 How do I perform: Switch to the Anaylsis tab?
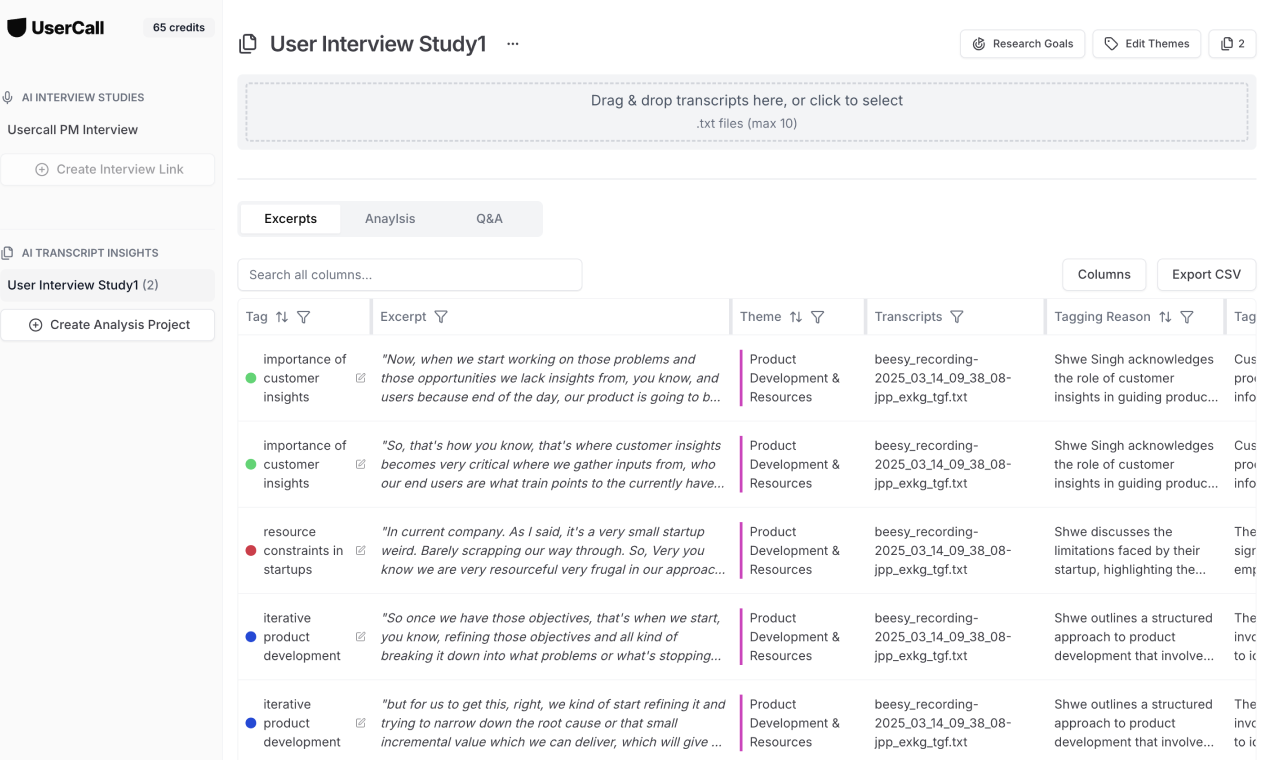(390, 219)
